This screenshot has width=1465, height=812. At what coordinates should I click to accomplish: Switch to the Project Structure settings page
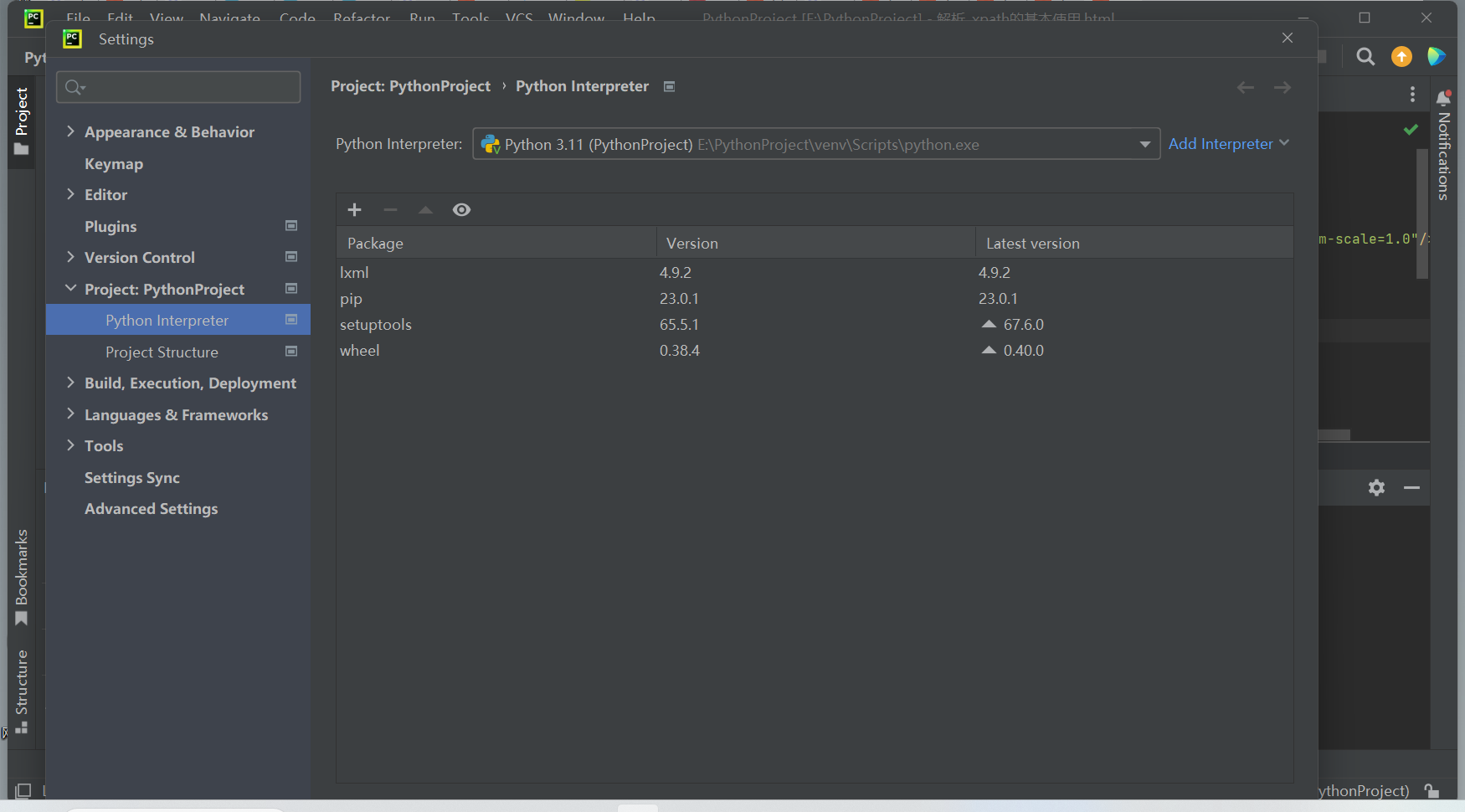pos(162,352)
